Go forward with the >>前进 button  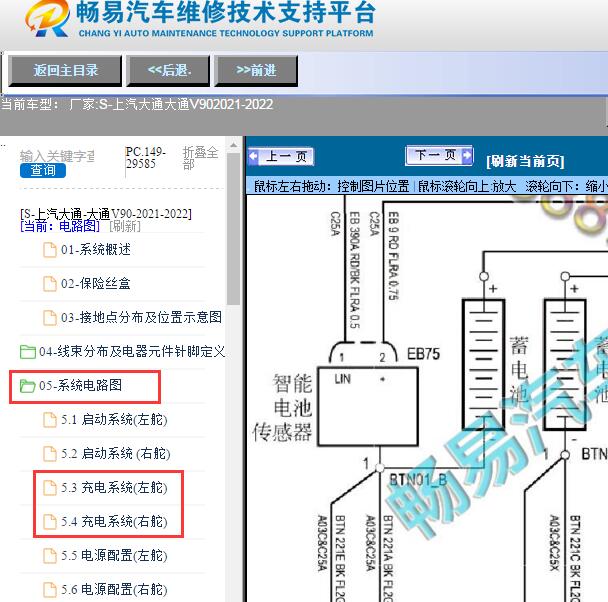[x=256, y=71]
